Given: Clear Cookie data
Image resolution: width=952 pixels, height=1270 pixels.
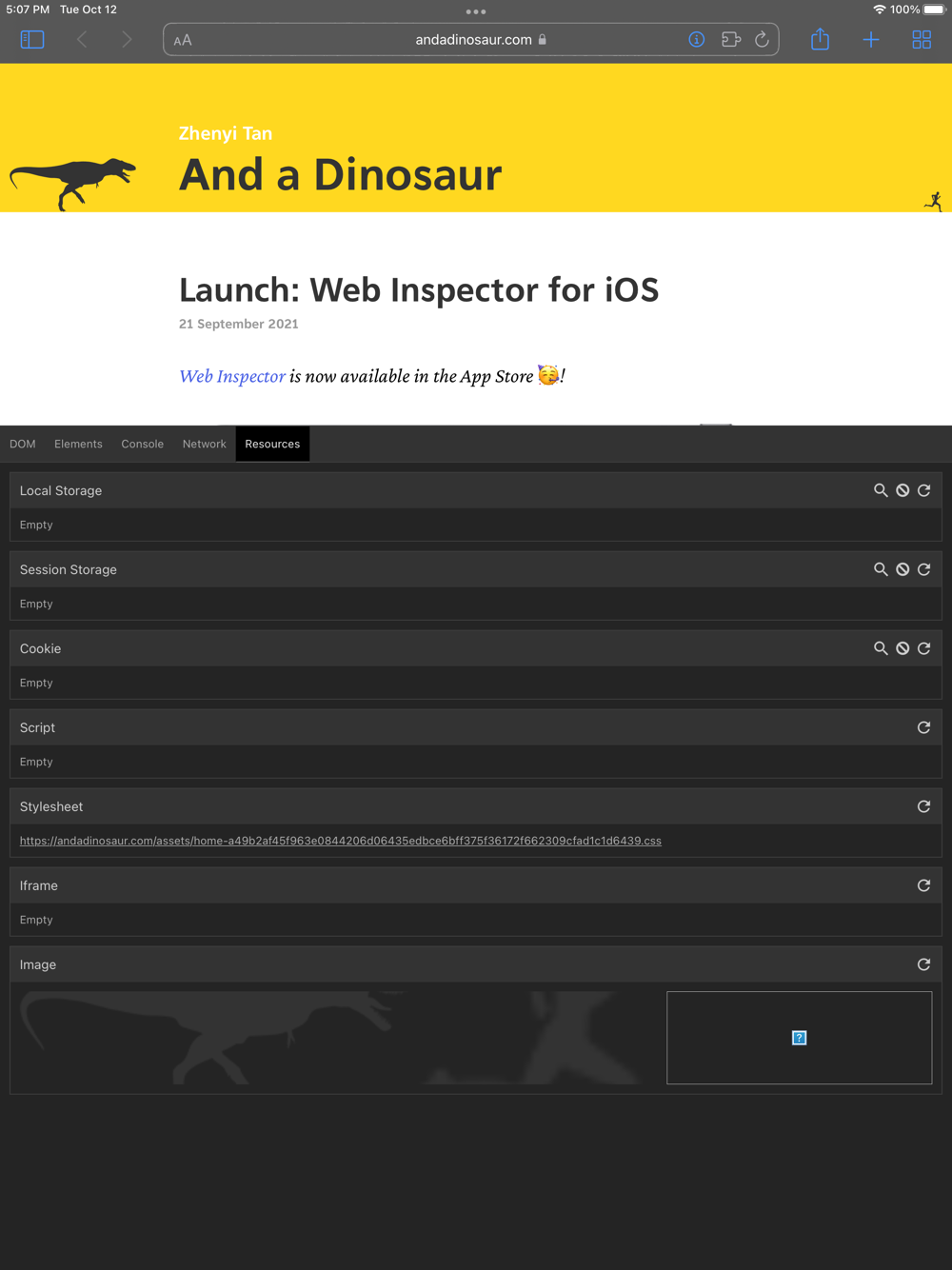Looking at the screenshot, I should tap(902, 648).
